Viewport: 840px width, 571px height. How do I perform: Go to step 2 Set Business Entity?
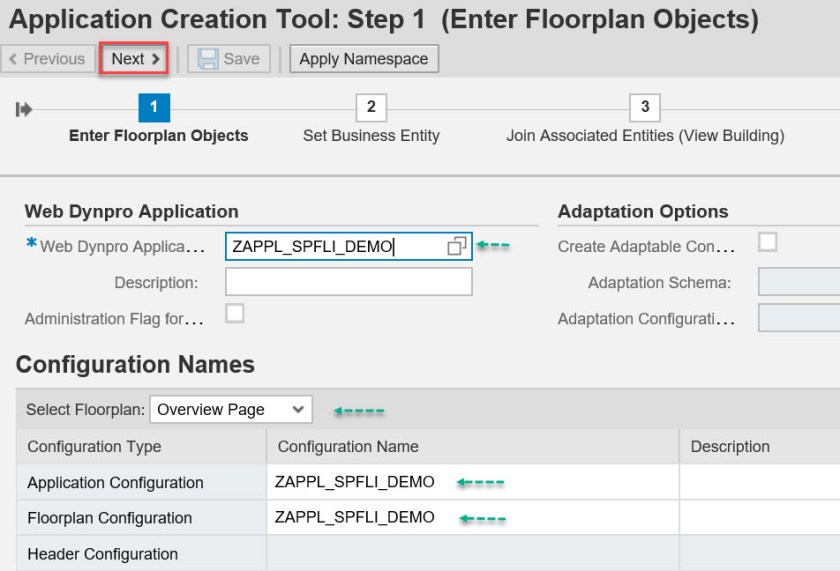pos(371,108)
